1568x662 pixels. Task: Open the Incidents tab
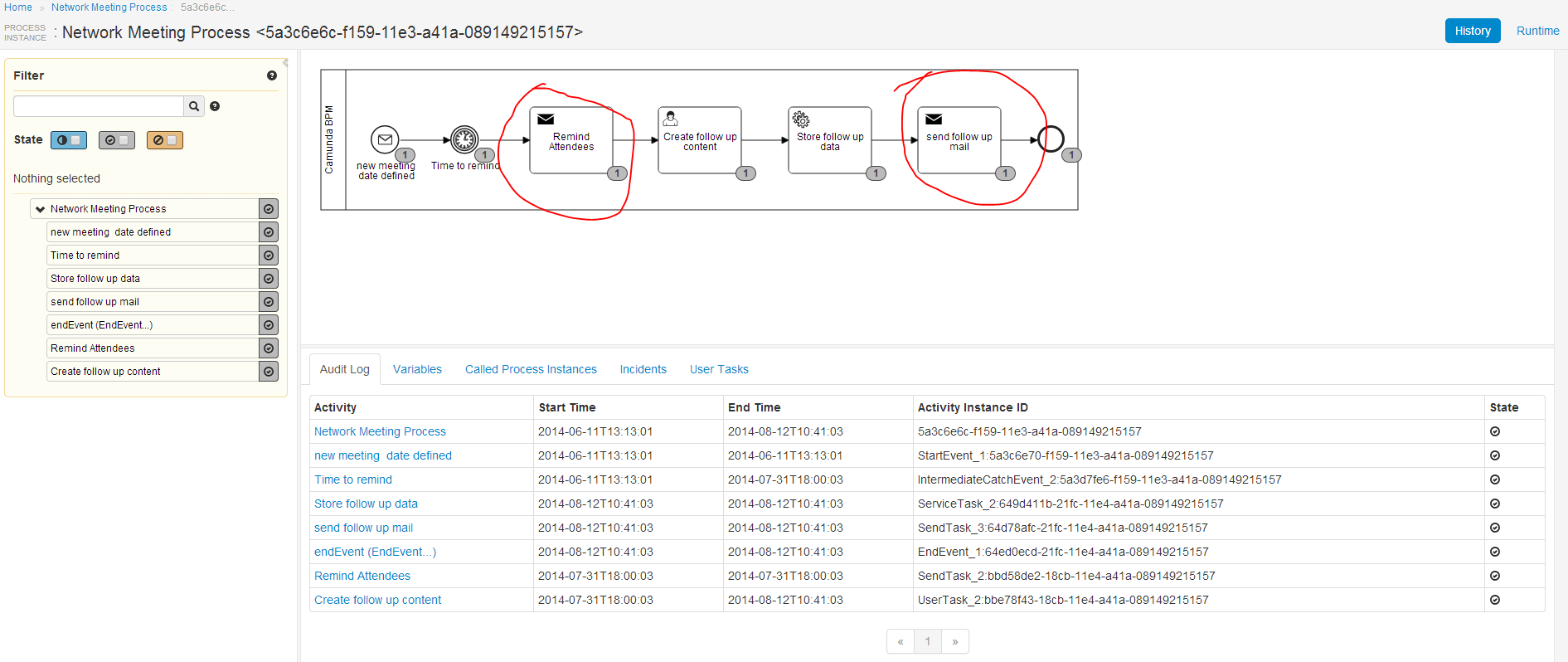click(x=643, y=369)
